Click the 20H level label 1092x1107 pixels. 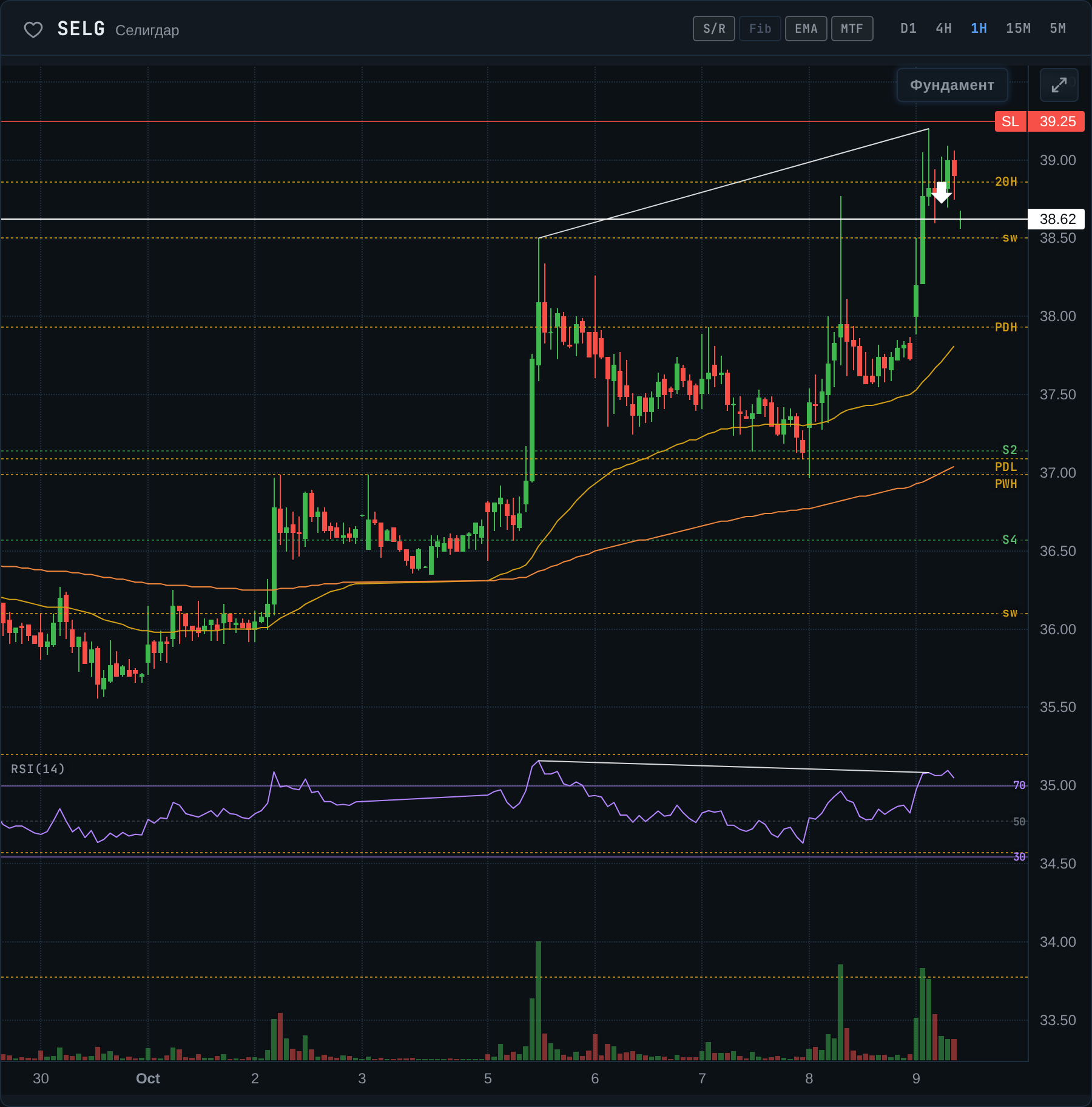1006,181
